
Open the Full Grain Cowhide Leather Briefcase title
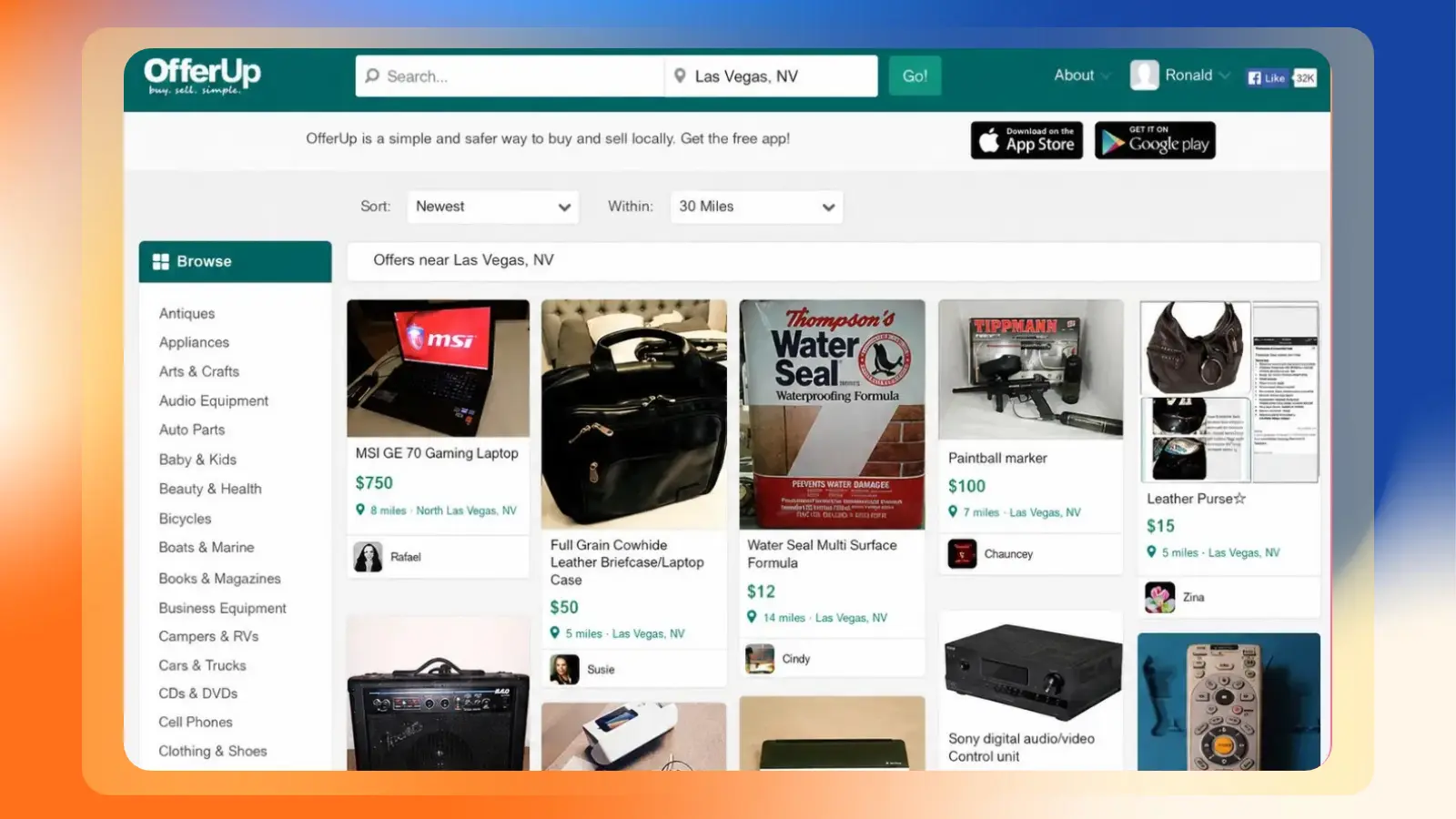pyautogui.click(x=627, y=562)
